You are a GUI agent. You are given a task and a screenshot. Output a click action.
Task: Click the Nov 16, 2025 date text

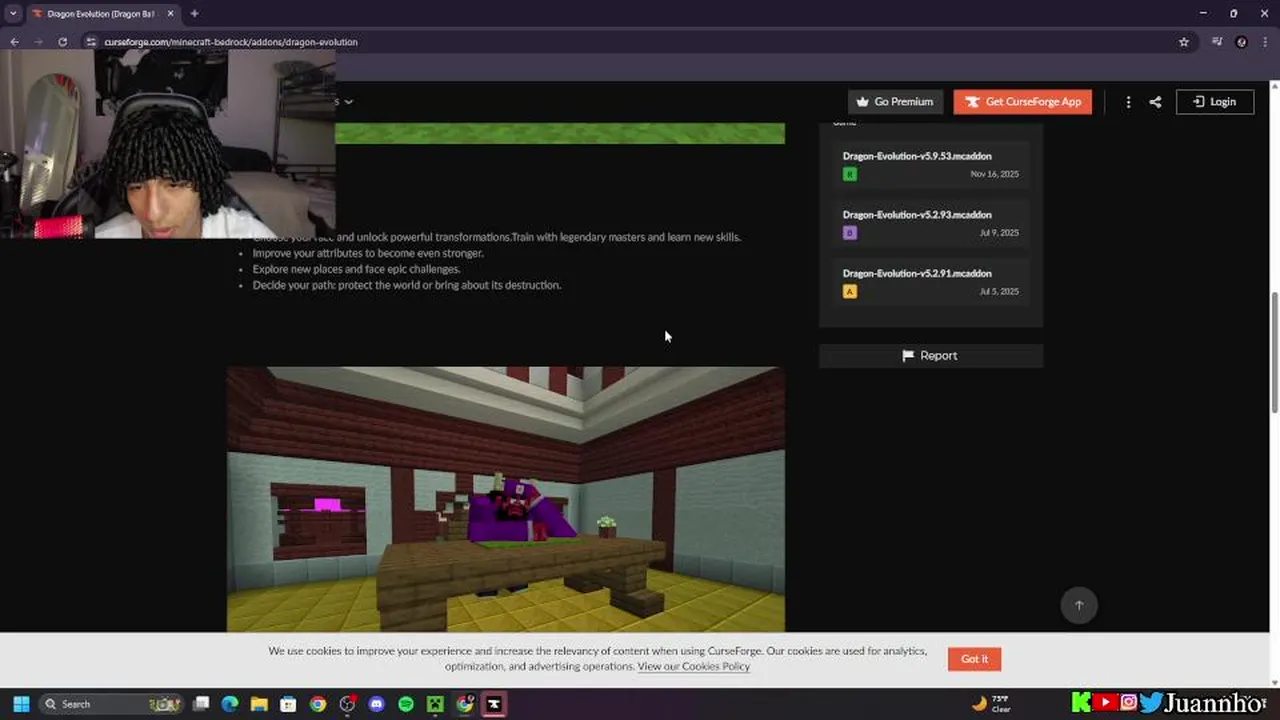pos(994,174)
